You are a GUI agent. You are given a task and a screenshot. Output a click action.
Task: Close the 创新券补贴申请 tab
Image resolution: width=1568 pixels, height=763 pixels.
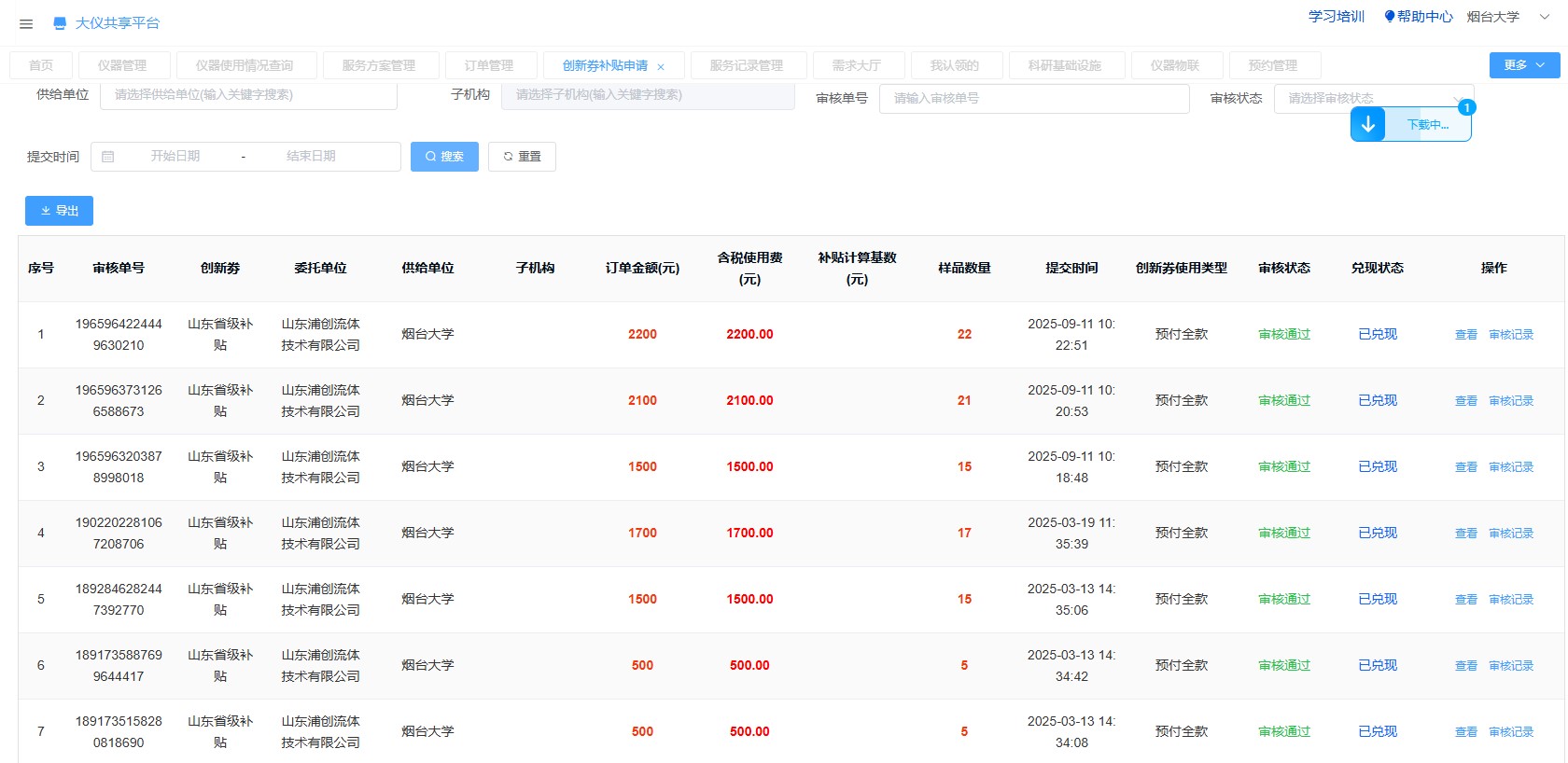tap(661, 67)
